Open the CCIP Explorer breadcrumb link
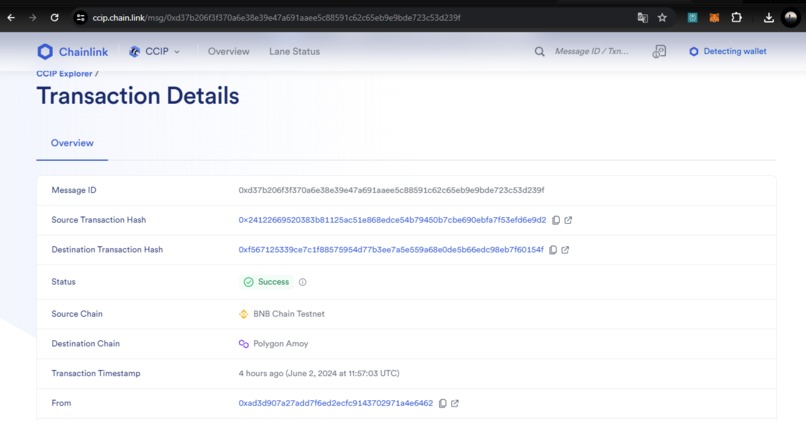Screen dimensions: 806x421 64,74
